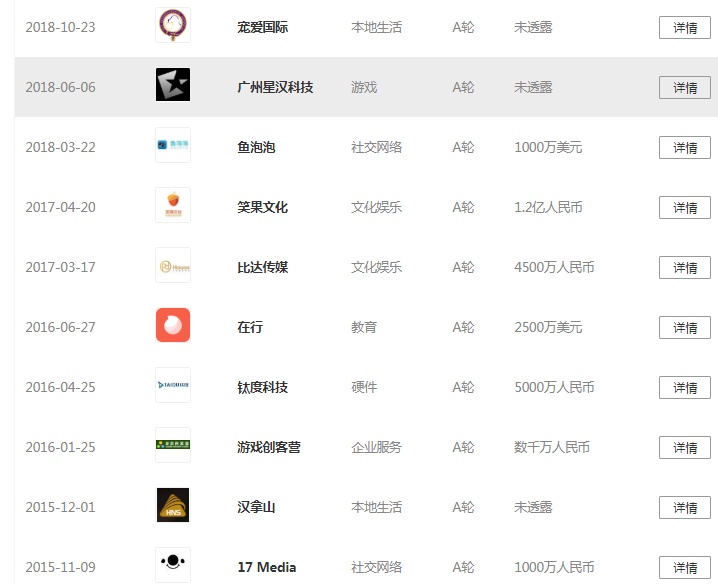Select the date 2018-10-23
Screen dimensions: 718x584
(60, 27)
